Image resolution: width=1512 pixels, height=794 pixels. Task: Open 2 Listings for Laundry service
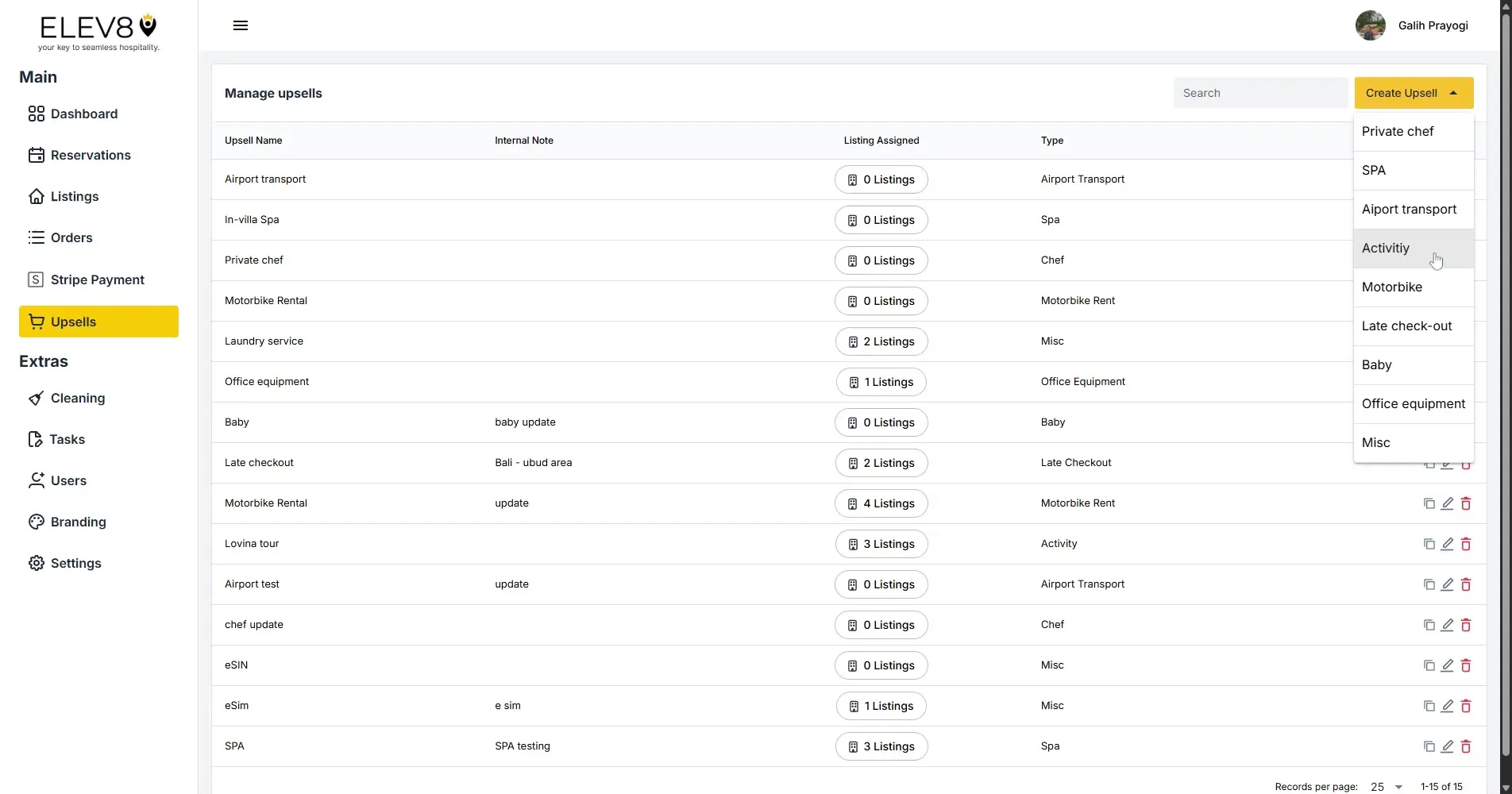click(x=881, y=341)
